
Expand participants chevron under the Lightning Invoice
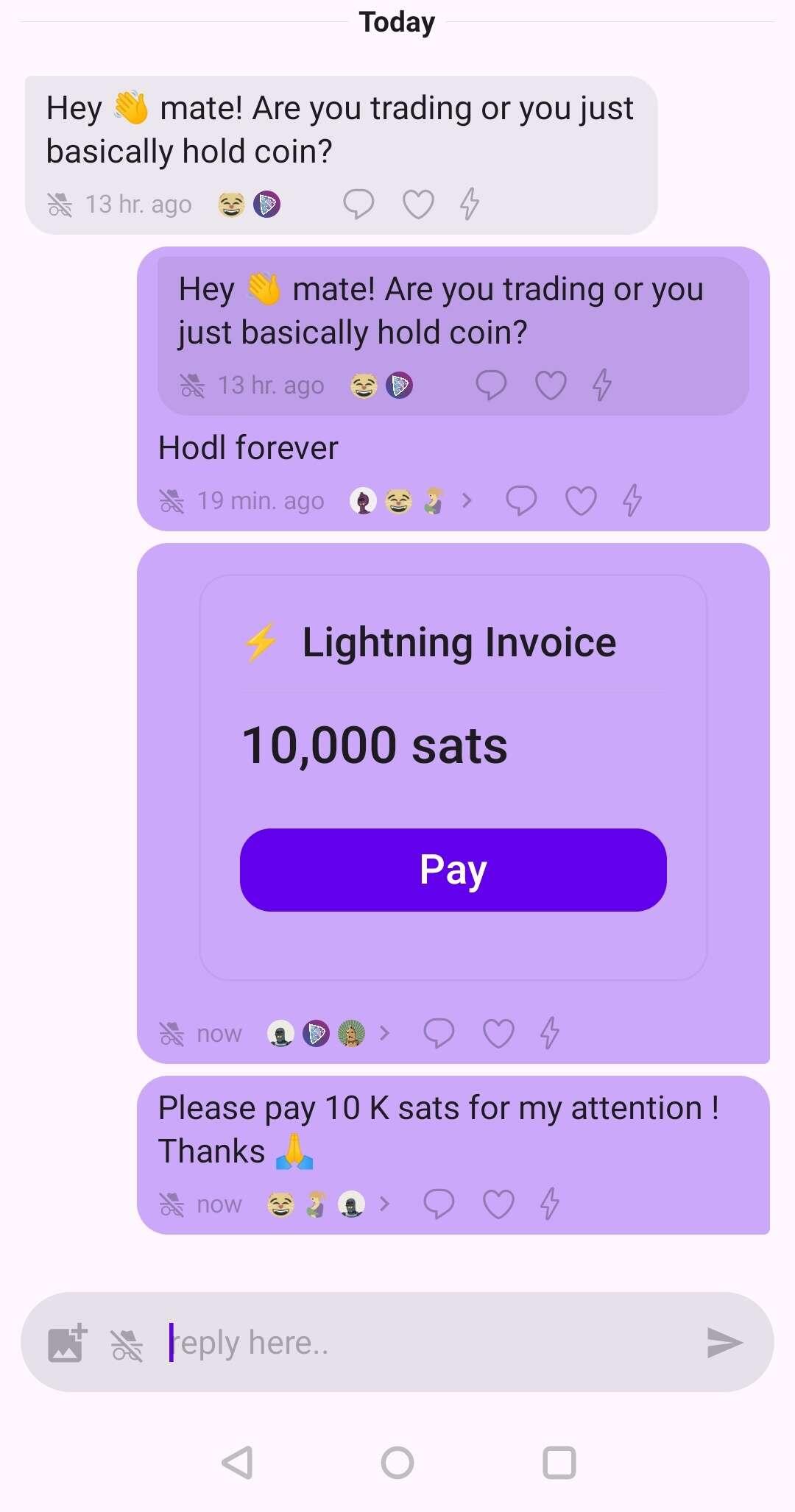pos(384,1033)
